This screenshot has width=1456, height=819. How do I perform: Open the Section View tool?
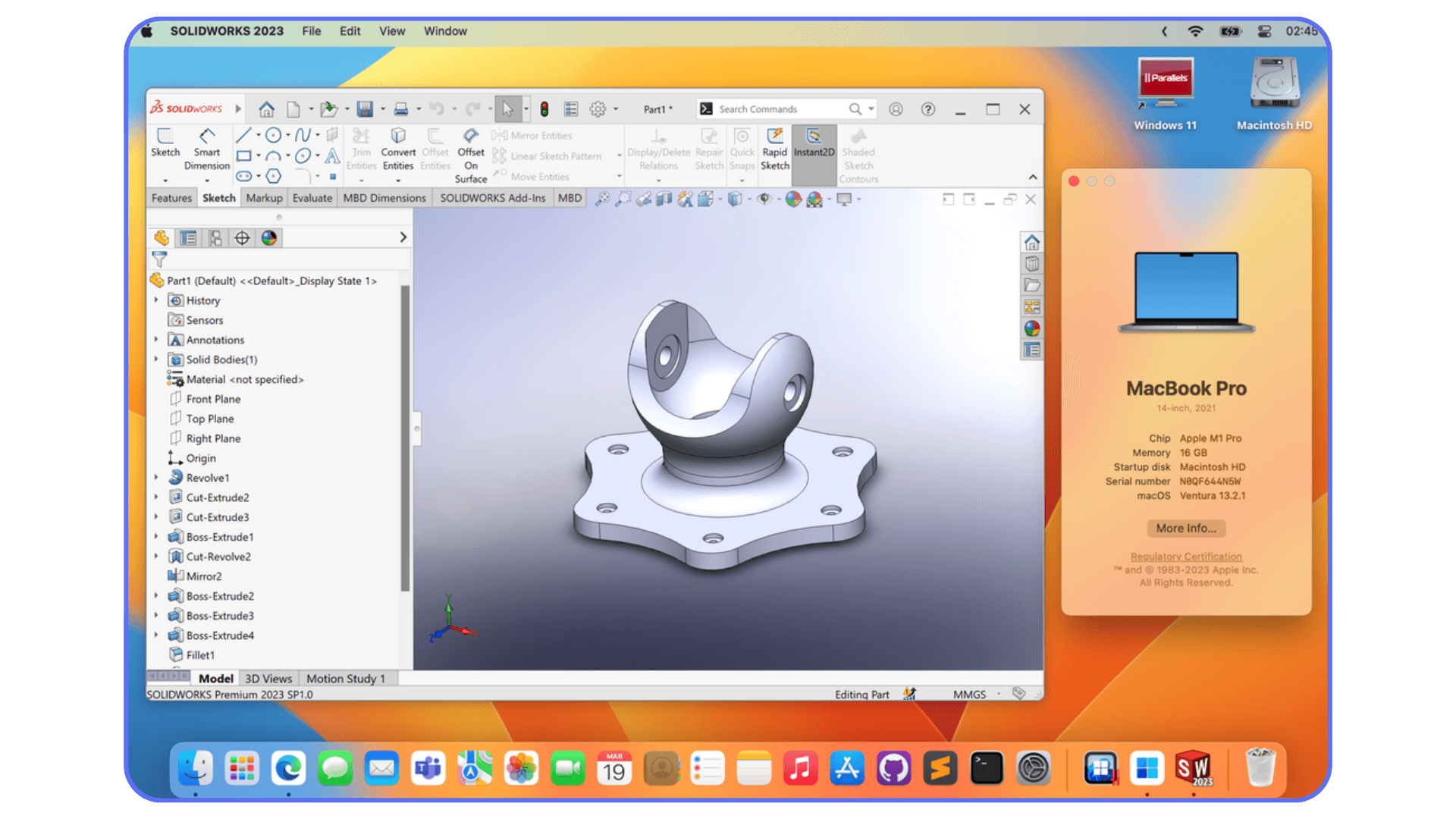pos(665,199)
